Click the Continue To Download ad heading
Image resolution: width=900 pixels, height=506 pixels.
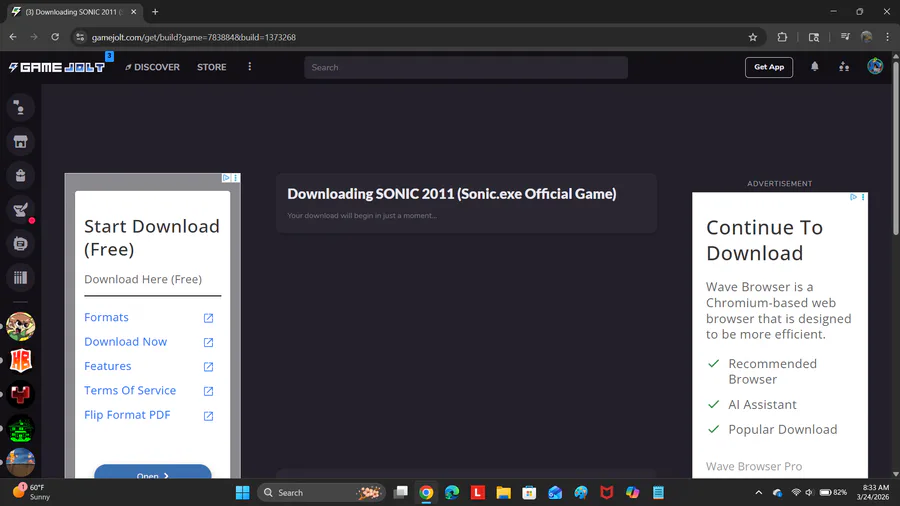(764, 240)
